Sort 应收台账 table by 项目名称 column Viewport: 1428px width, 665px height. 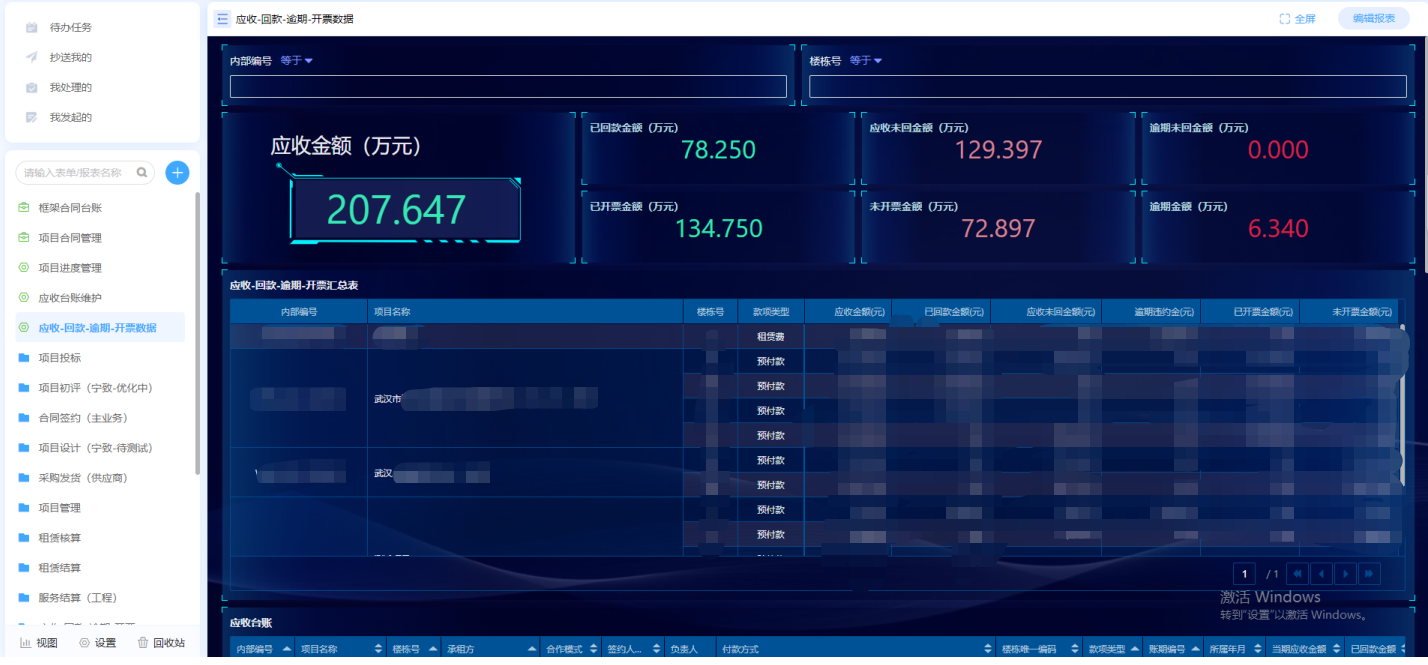[378, 650]
